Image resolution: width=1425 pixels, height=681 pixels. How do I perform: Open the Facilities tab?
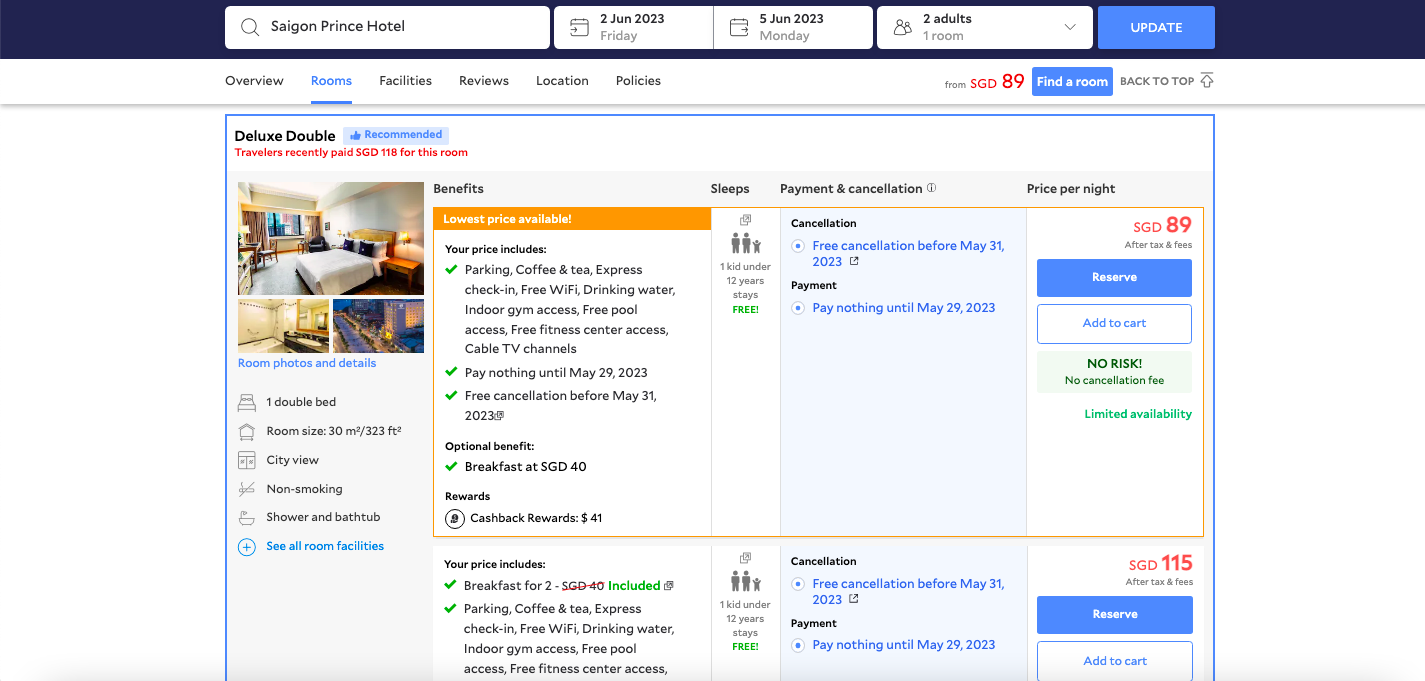coord(405,81)
